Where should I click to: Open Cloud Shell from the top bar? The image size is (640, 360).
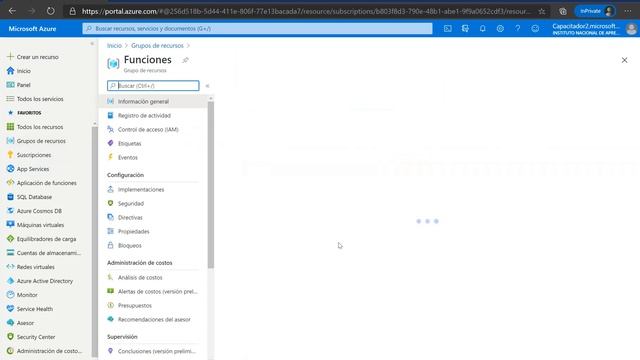tap(448, 29)
